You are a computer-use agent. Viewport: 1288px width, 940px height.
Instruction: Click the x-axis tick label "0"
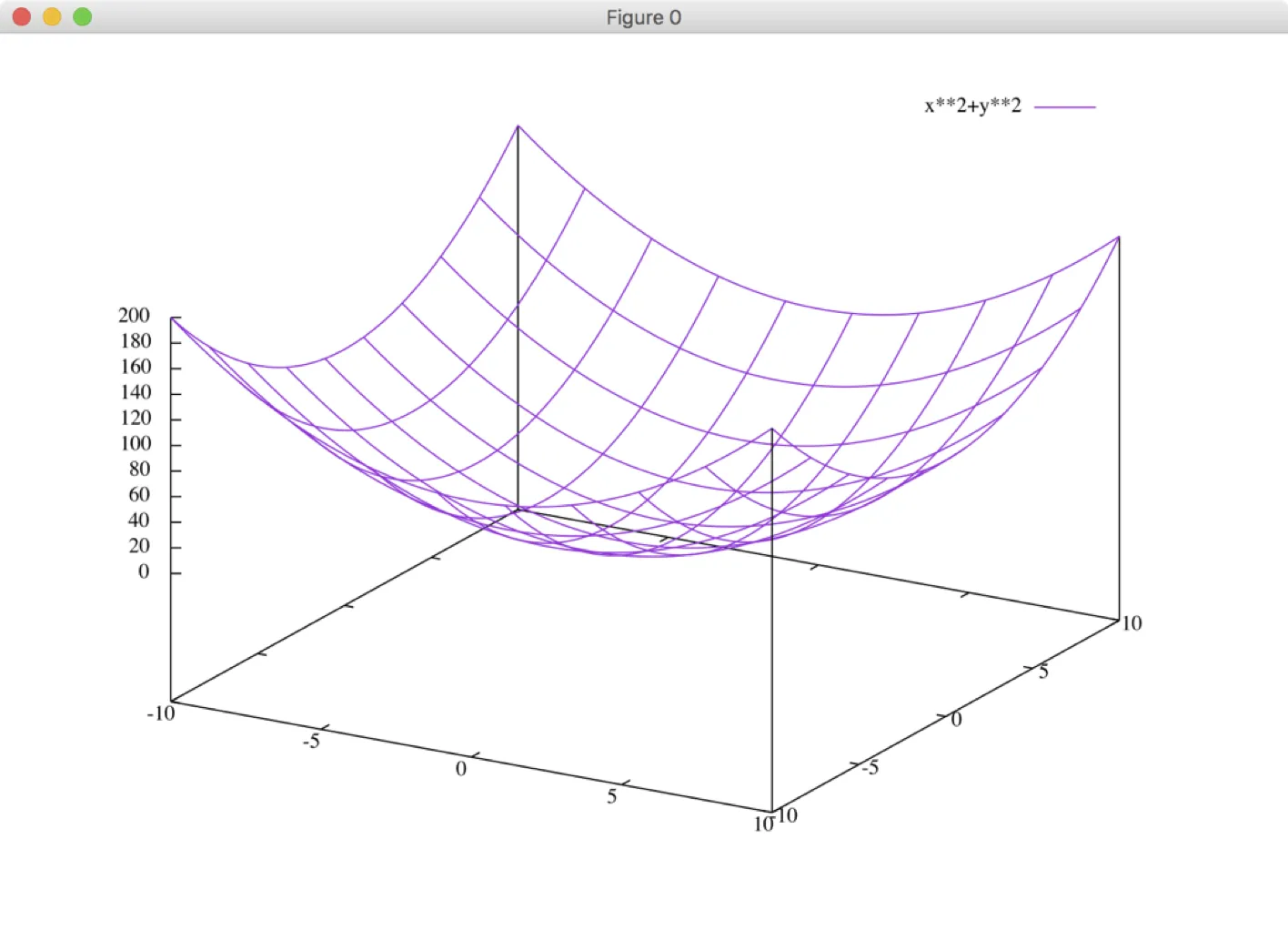click(x=461, y=769)
